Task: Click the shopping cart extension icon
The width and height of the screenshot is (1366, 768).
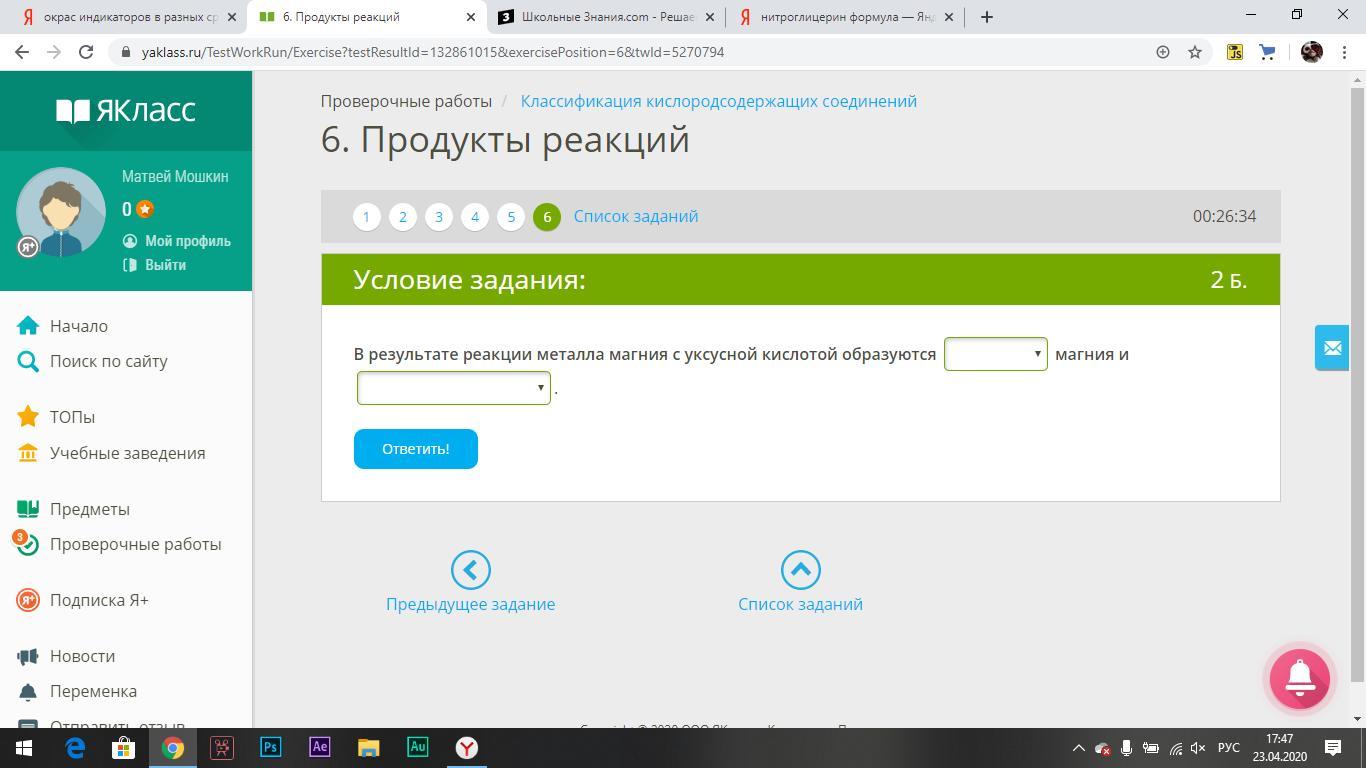Action: click(x=1267, y=52)
